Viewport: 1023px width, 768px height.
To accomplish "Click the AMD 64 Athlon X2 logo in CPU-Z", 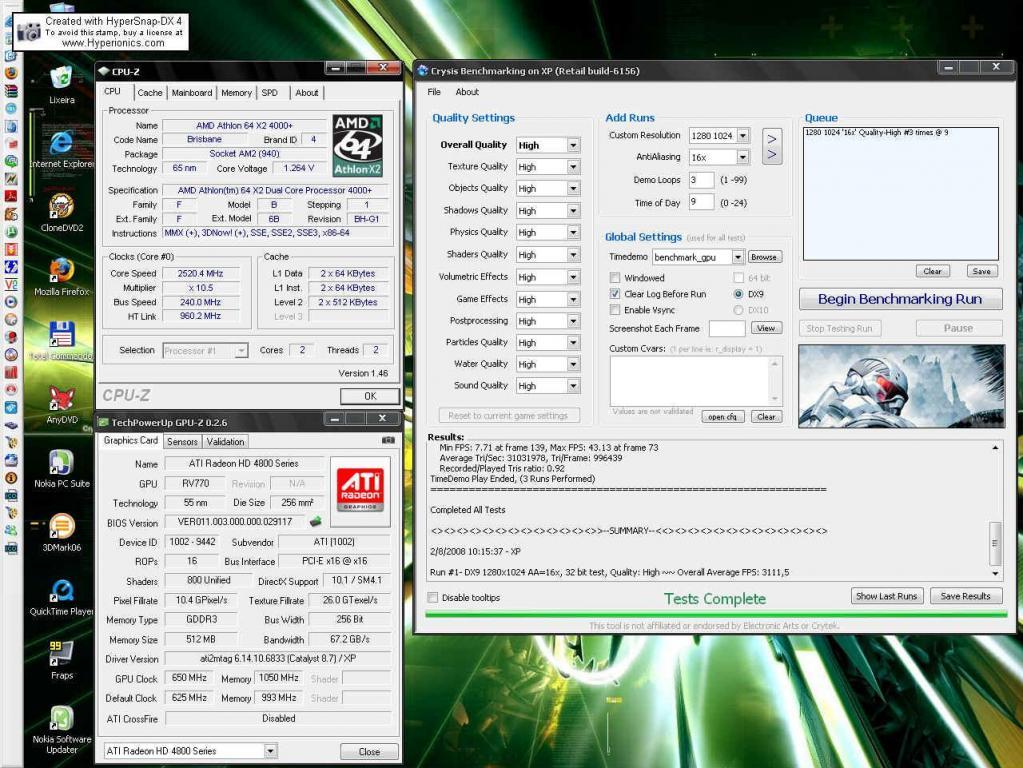I will 358,146.
